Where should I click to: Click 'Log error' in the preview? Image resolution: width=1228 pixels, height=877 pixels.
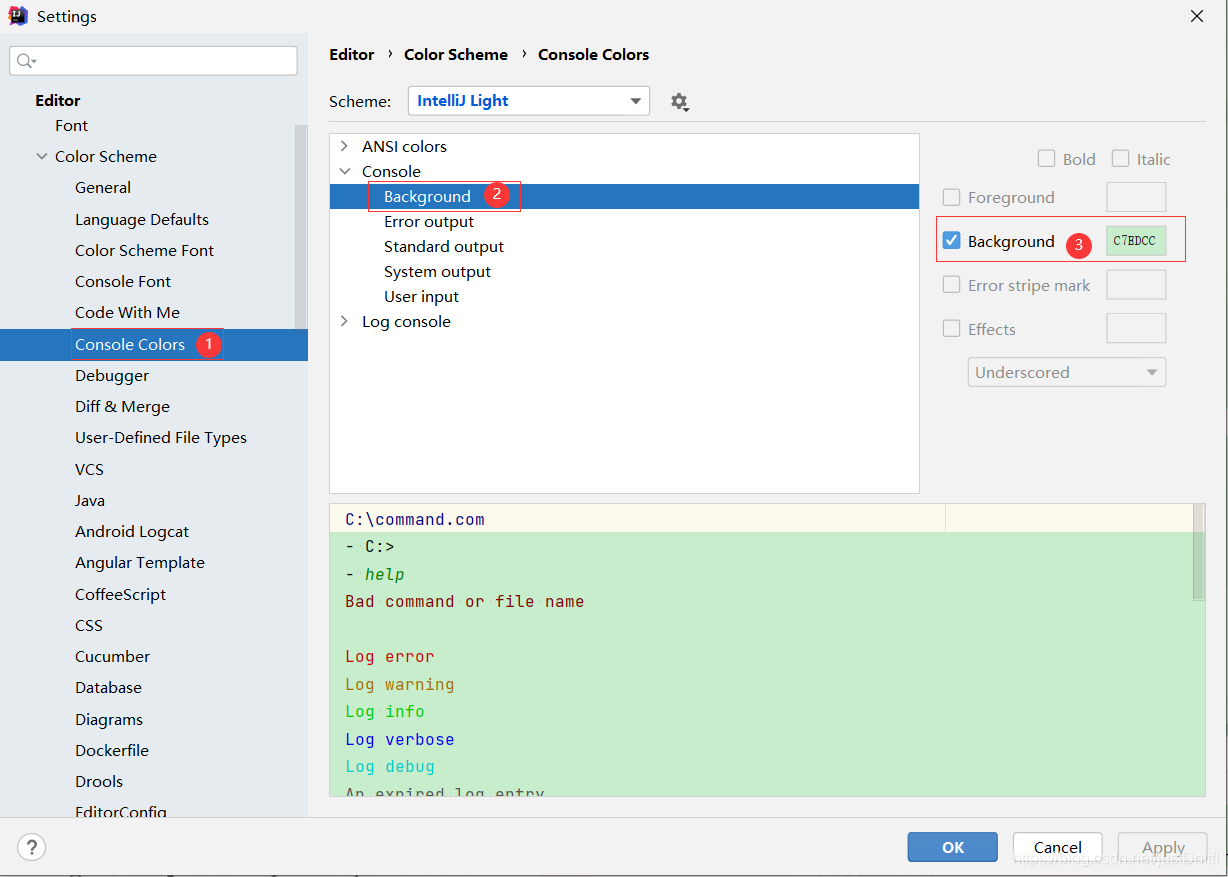pos(390,657)
